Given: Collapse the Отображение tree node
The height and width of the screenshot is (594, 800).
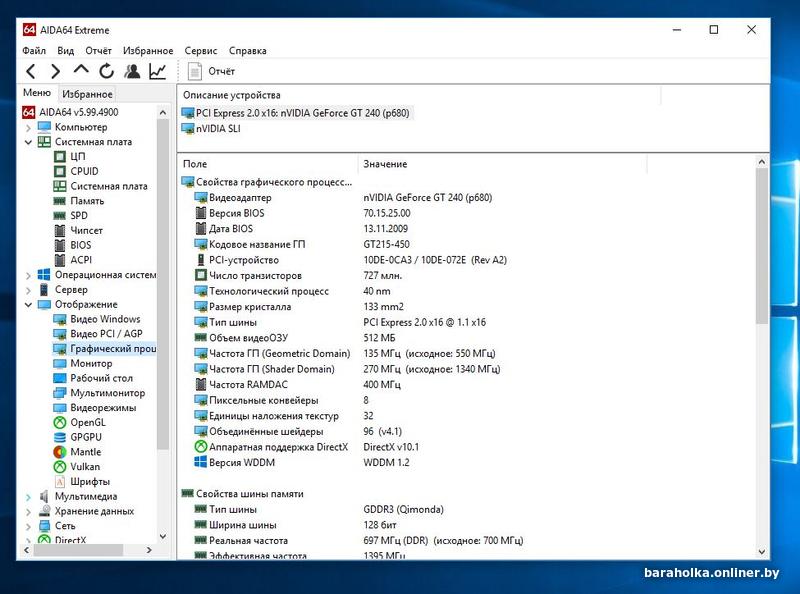Looking at the screenshot, I should [29, 305].
